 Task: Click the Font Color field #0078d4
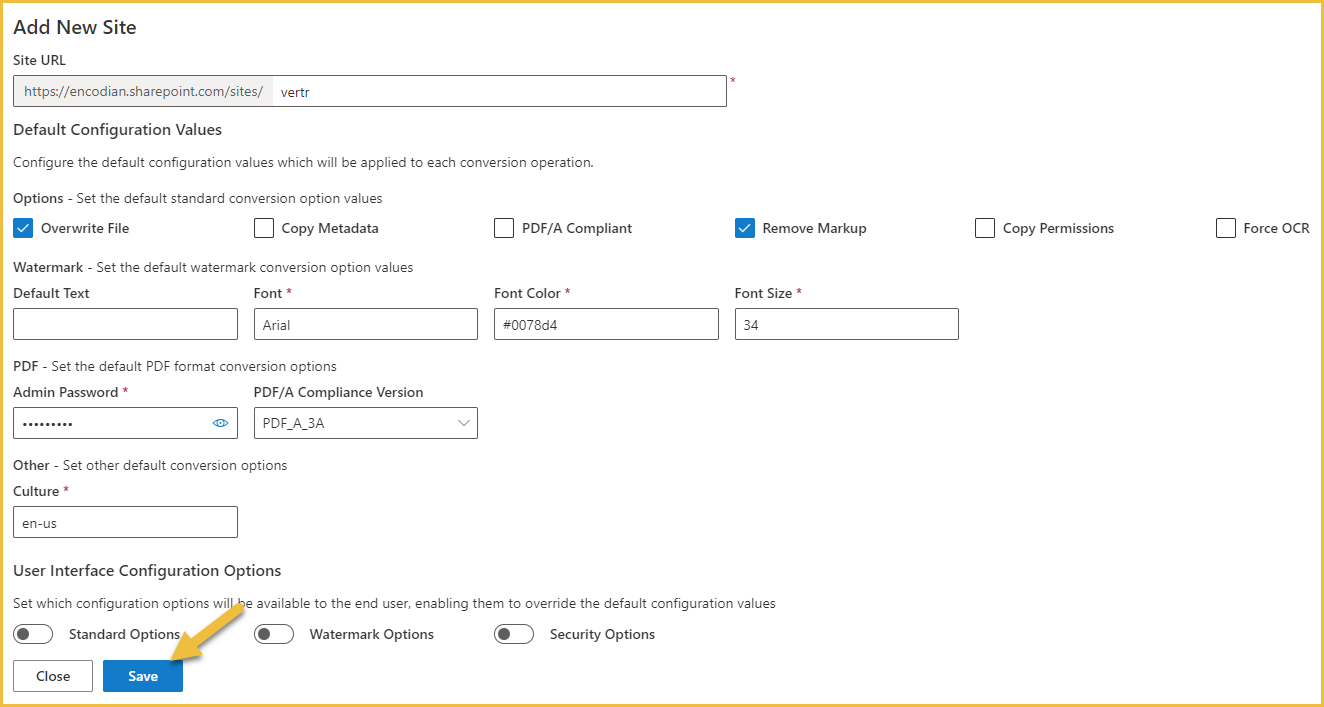606,324
